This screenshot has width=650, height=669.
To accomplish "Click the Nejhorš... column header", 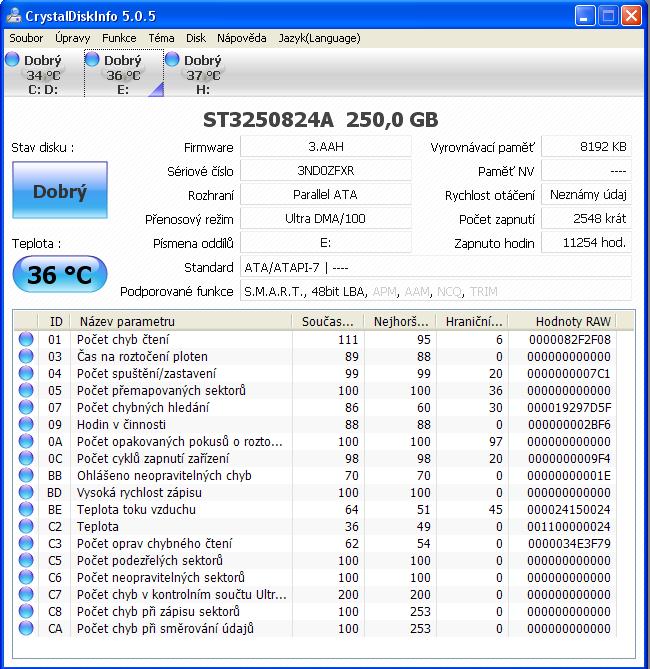I will pos(400,321).
